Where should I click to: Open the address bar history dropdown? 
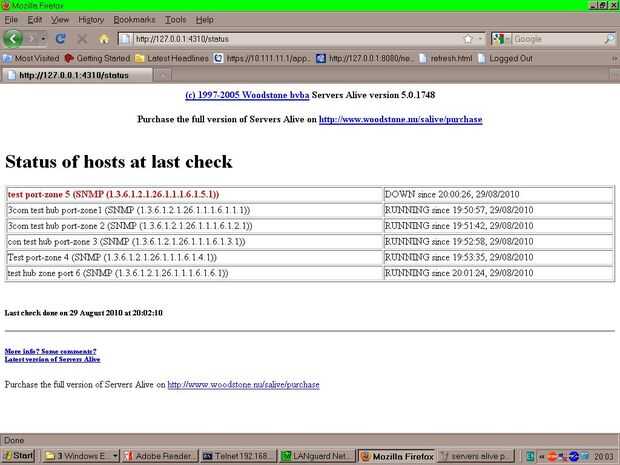(480, 39)
